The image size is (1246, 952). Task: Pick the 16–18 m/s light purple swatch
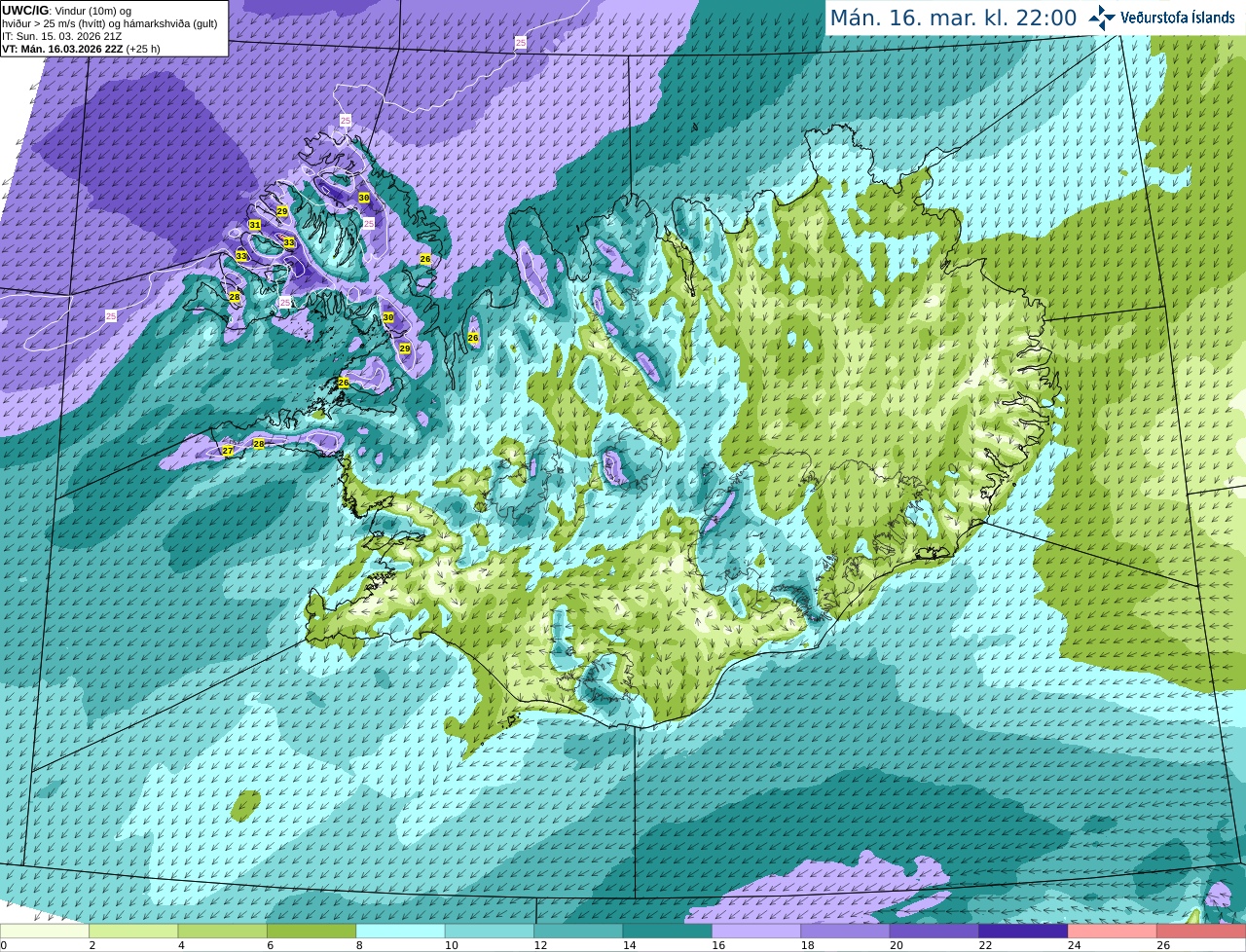point(756,931)
